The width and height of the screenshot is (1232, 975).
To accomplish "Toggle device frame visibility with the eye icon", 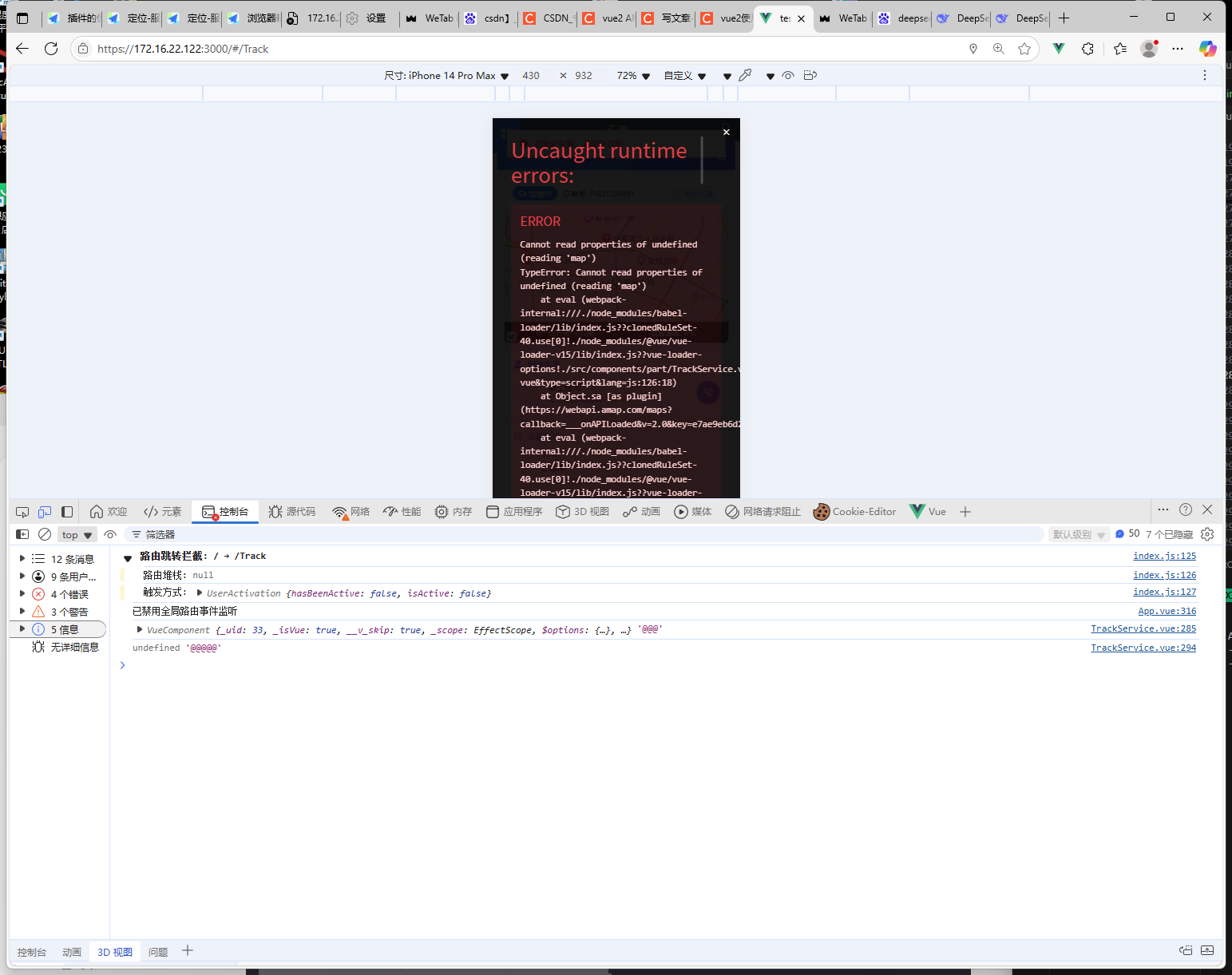I will pyautogui.click(x=788, y=75).
